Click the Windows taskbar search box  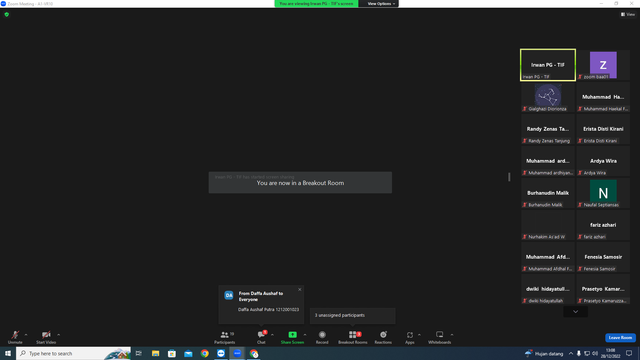coord(73,353)
